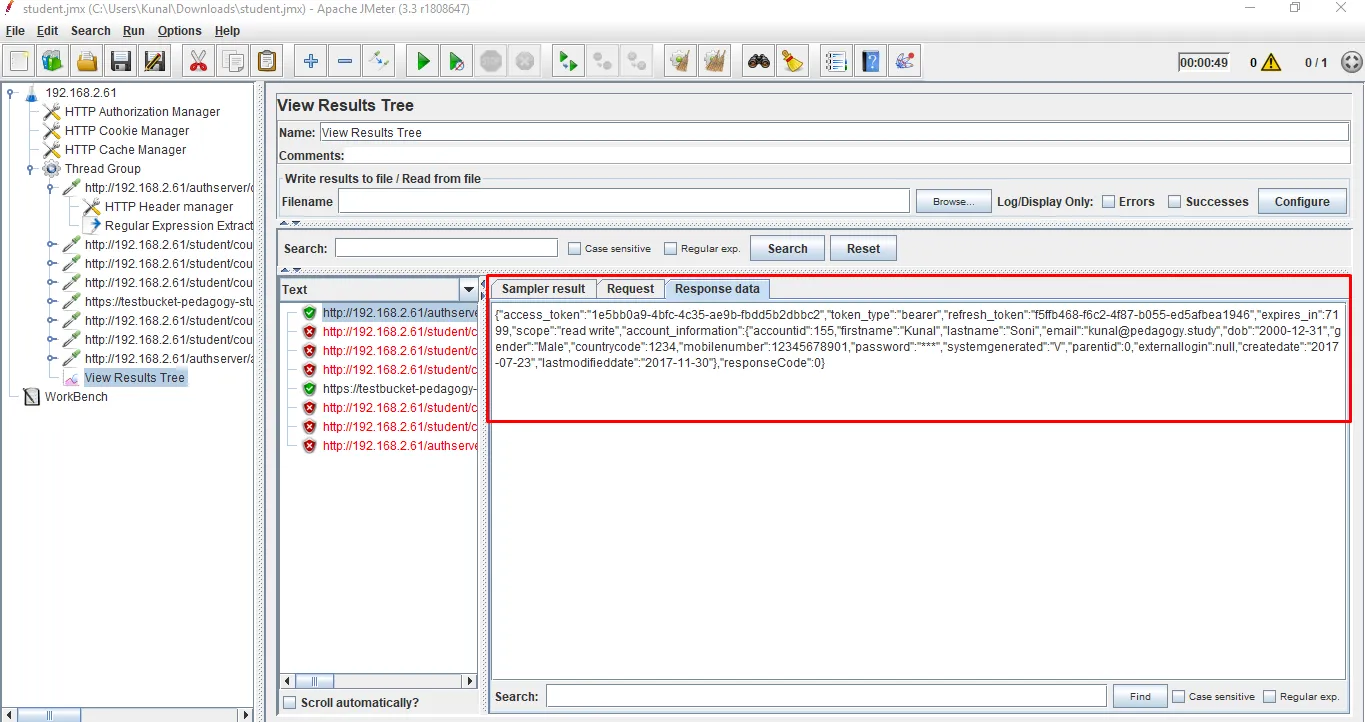This screenshot has height=722, width=1365.
Task: Click the Reset button
Action: pyautogui.click(x=863, y=248)
